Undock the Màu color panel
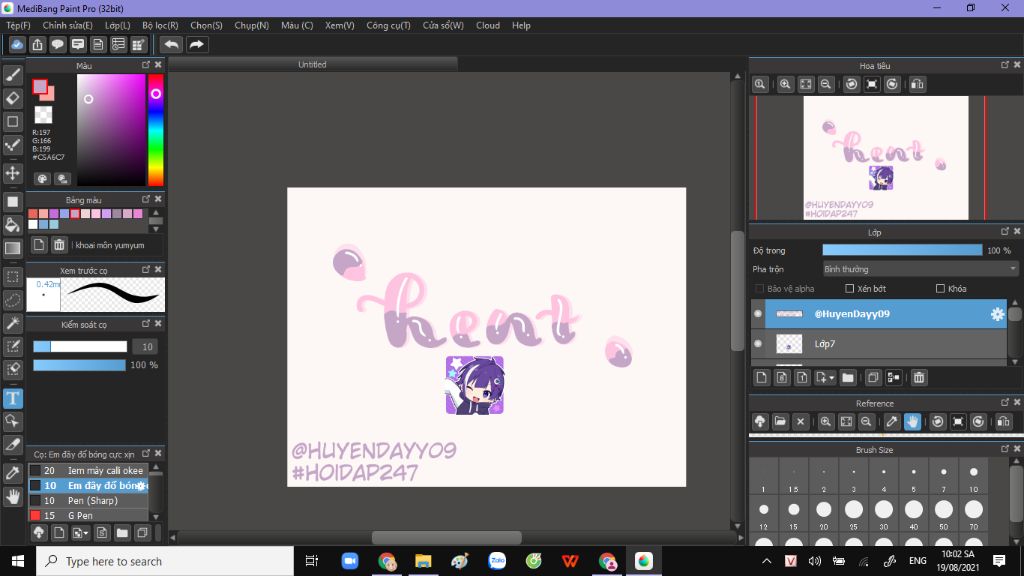 (146, 65)
